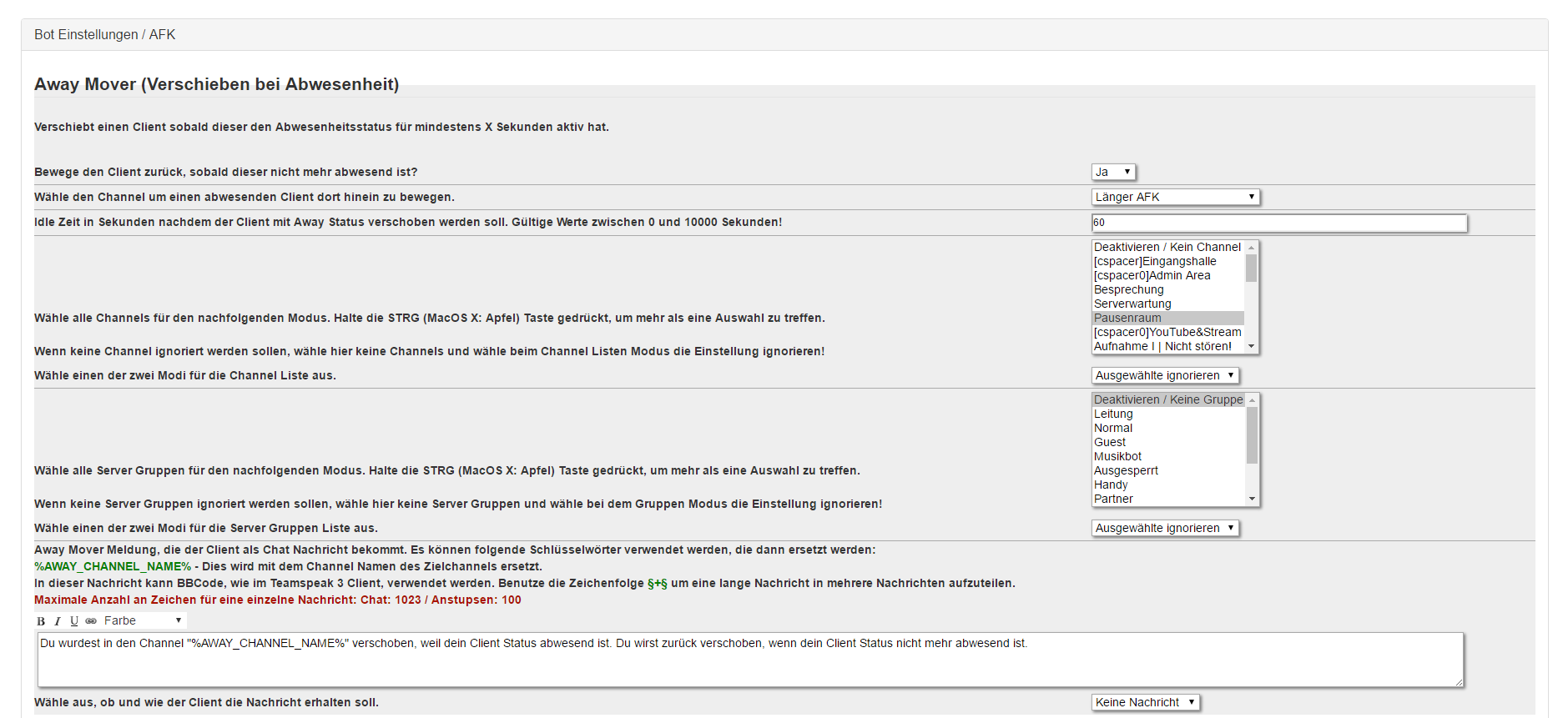
Task: Open the 'Ja' move-back dropdown
Action: (1113, 172)
